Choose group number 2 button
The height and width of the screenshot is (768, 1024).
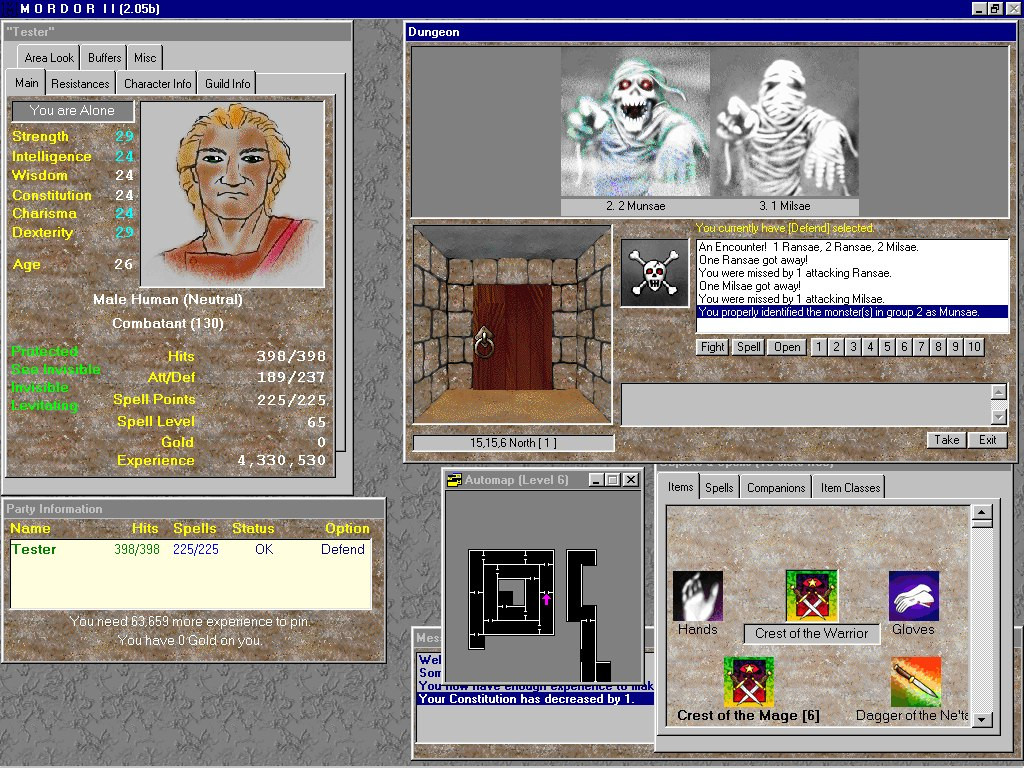point(836,347)
